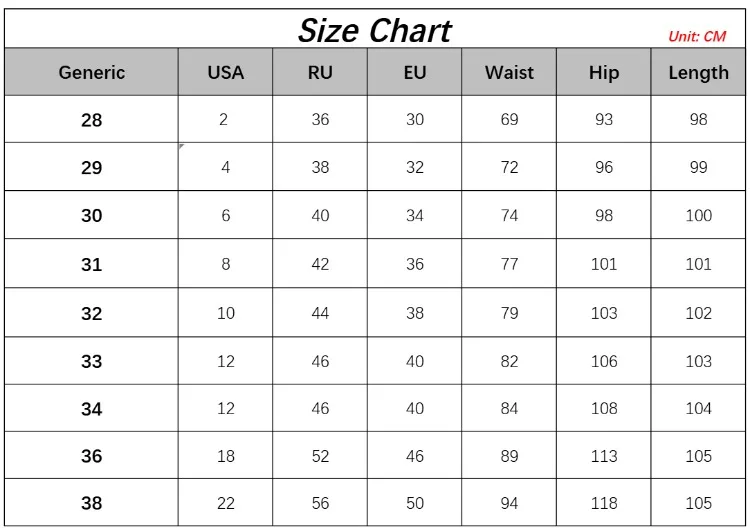The image size is (750, 531).
Task: Select the Hip column header
Action: (604, 72)
